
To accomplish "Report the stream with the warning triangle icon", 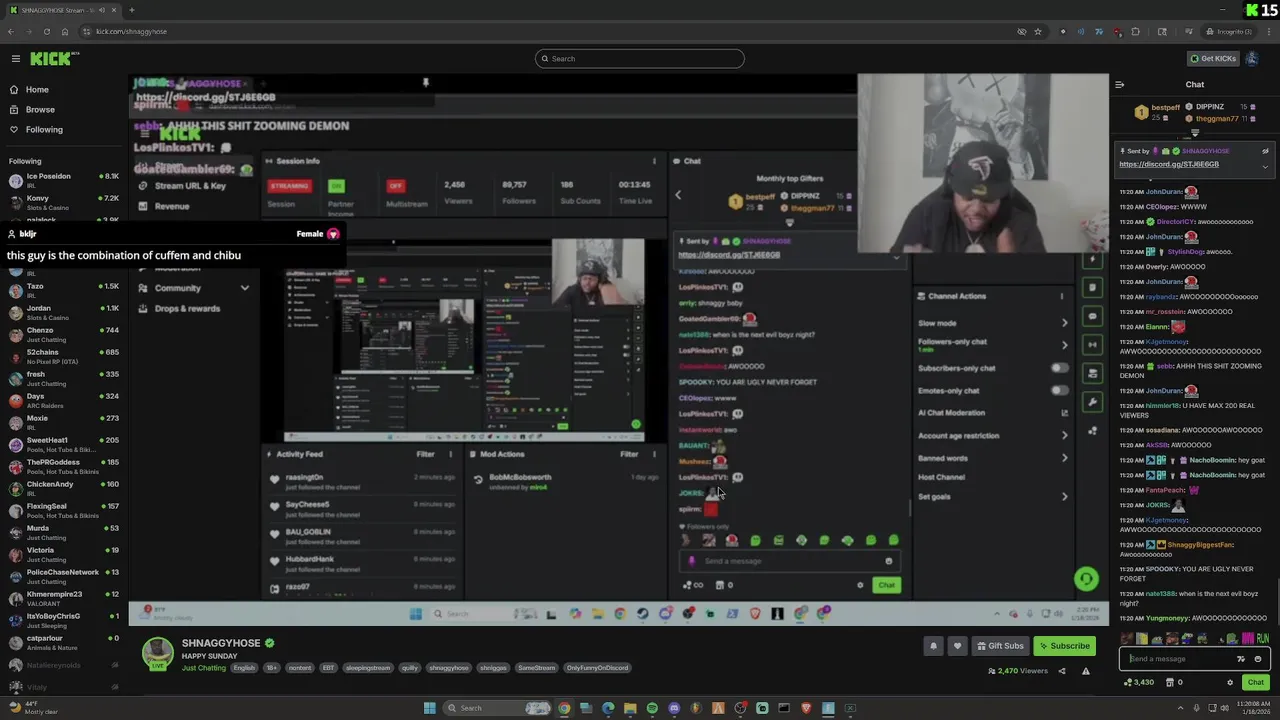I will click(x=1086, y=671).
